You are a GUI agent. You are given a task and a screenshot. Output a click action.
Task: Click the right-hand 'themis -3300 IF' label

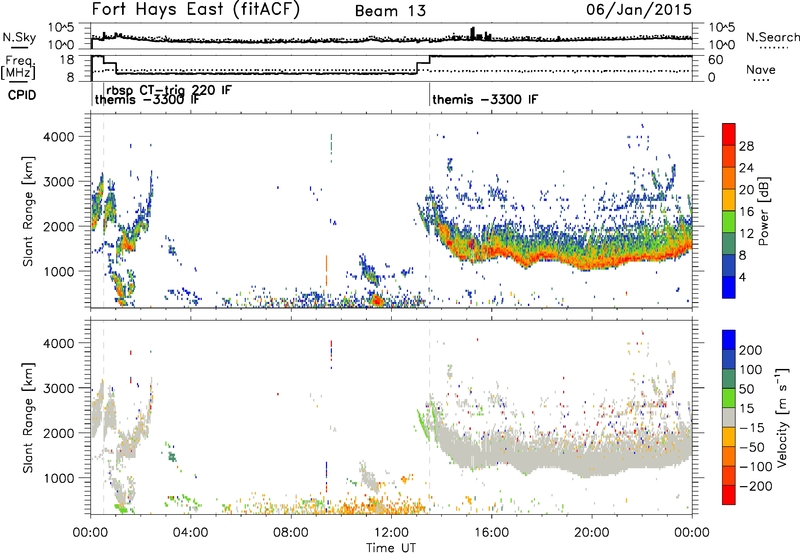click(485, 99)
